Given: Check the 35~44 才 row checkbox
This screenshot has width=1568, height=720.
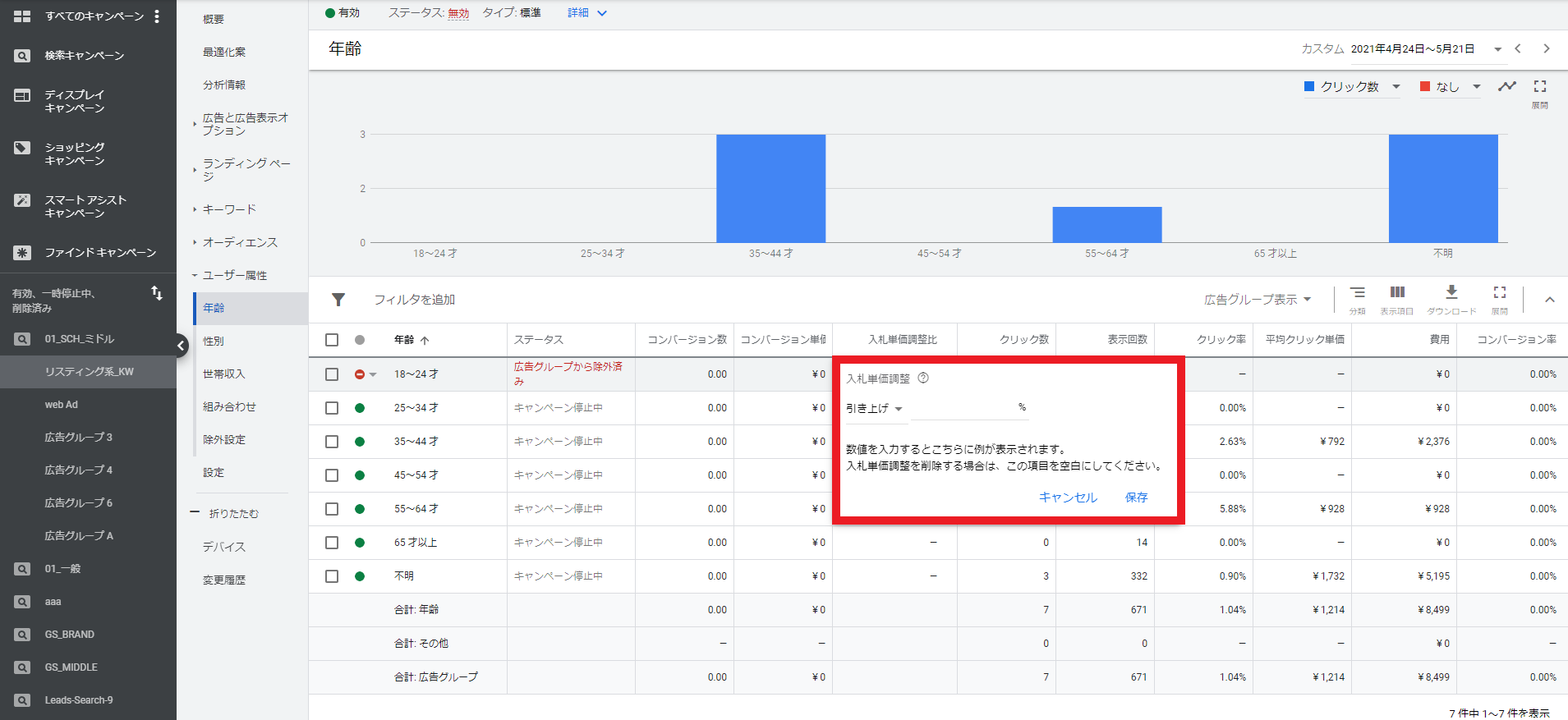Looking at the screenshot, I should click(332, 442).
